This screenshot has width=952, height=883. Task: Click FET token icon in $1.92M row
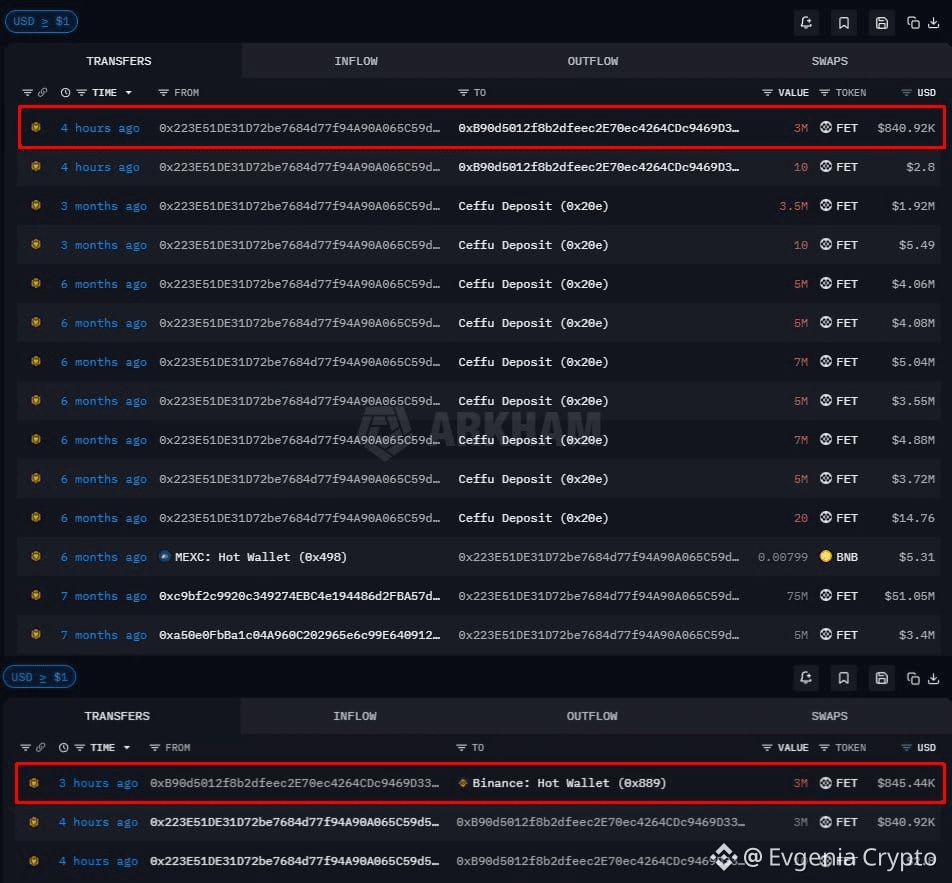(826, 205)
